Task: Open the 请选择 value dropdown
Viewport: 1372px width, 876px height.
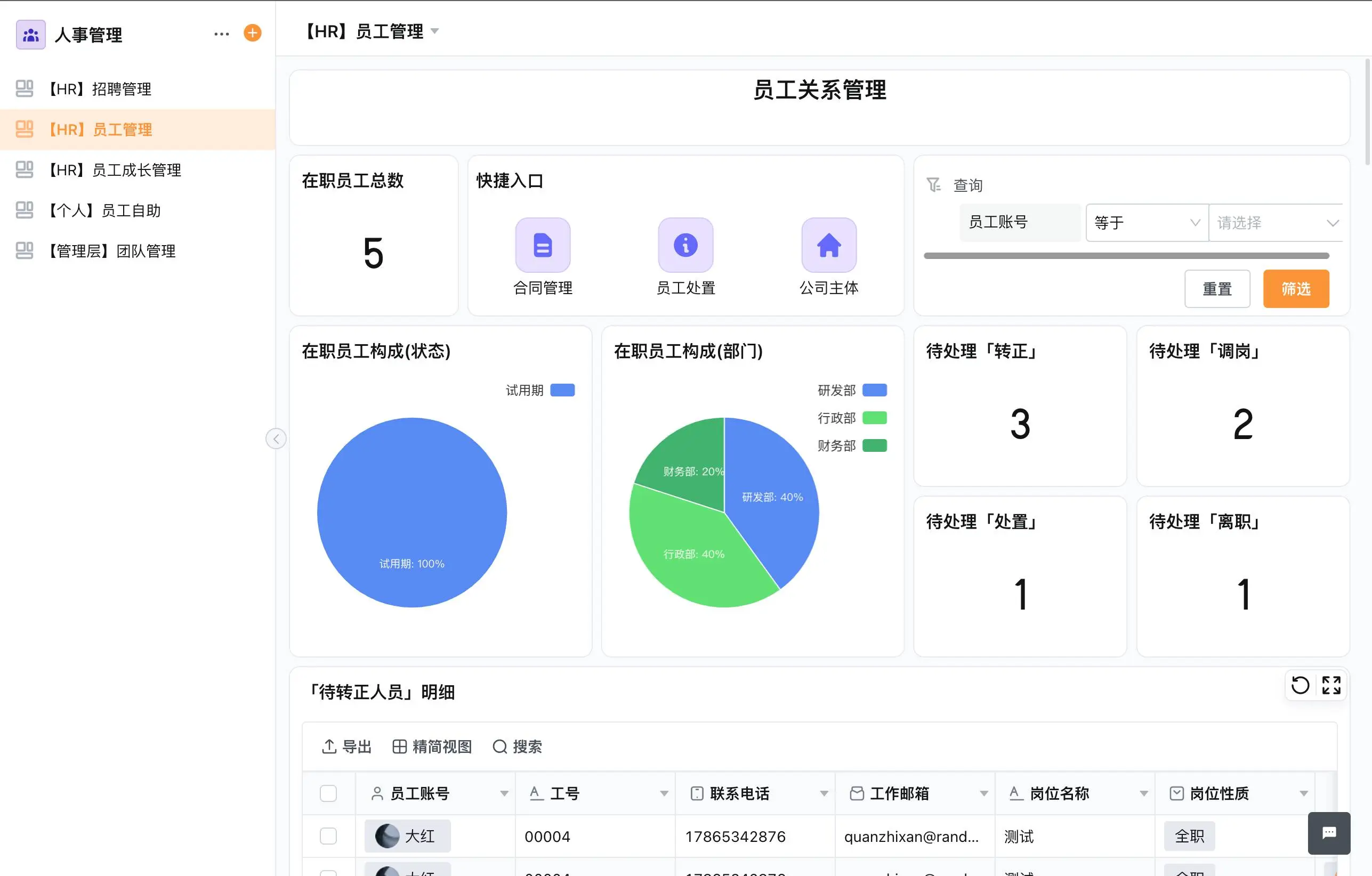Action: tap(1276, 223)
